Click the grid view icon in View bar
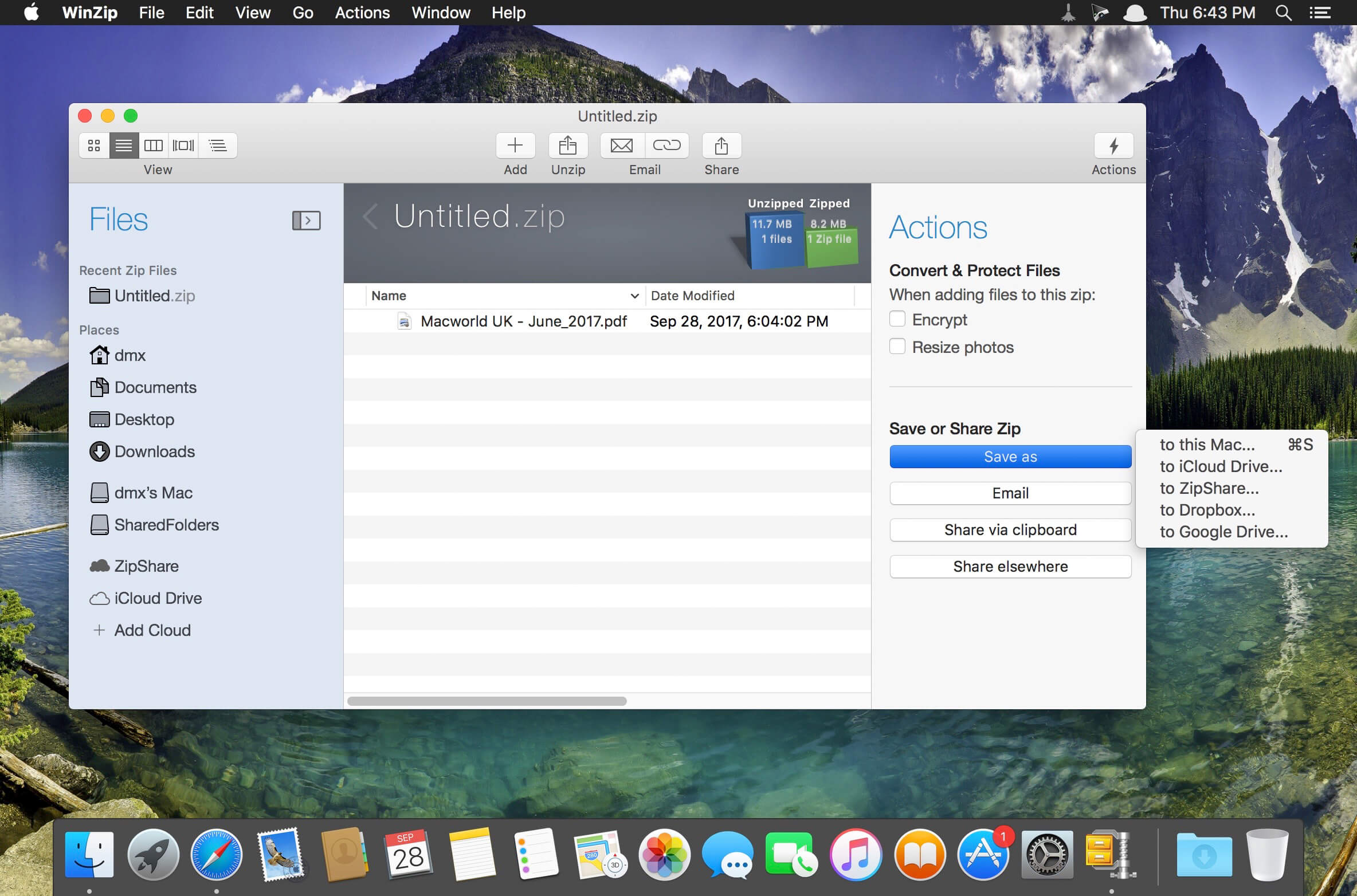Screen dimensions: 1357x896 tap(94, 145)
